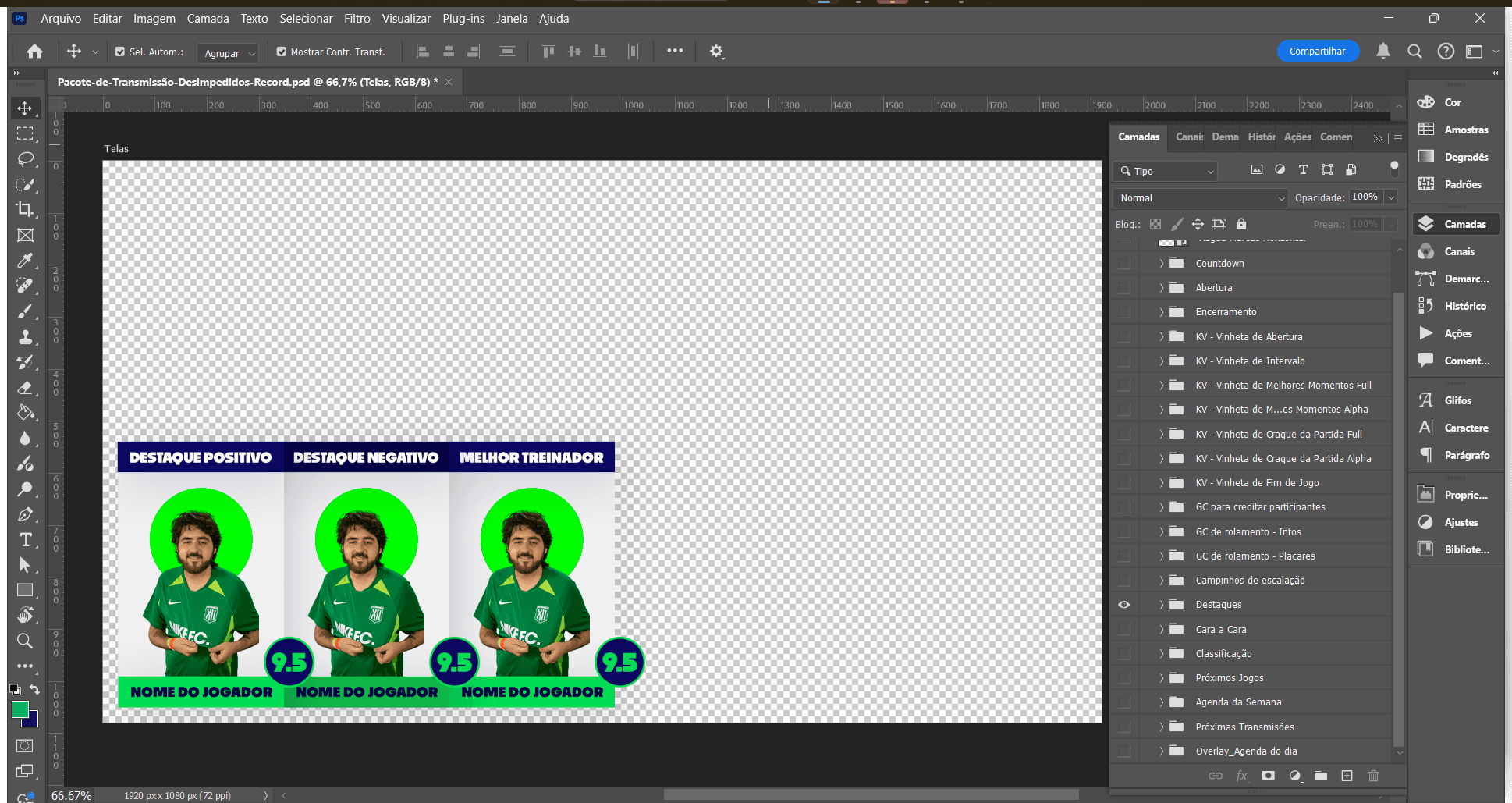Select the Clone Stamp tool
The height and width of the screenshot is (803, 1512).
[x=25, y=336]
